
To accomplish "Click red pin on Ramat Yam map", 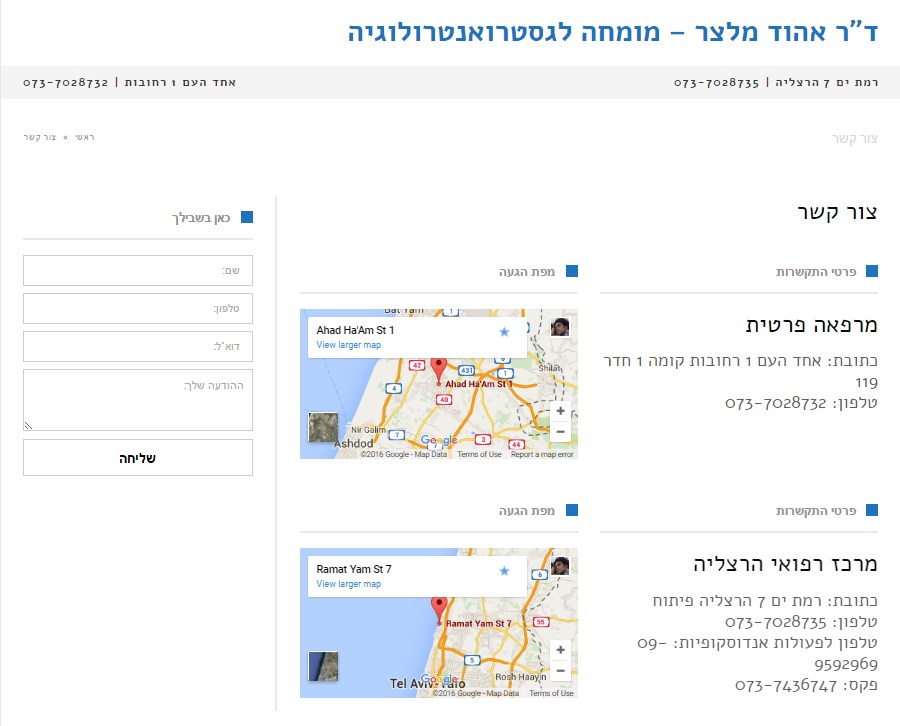I will pos(439,609).
